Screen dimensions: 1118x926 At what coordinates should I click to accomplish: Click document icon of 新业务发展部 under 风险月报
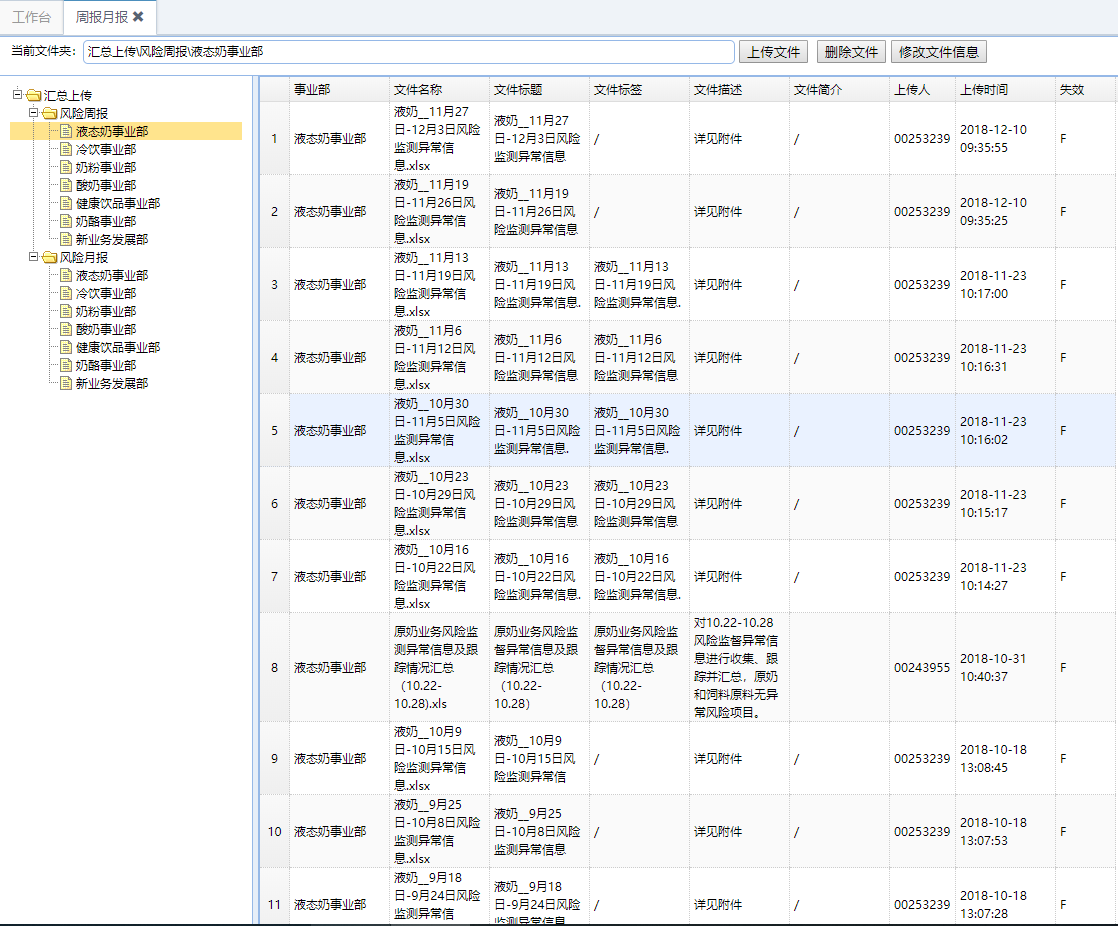[66, 383]
